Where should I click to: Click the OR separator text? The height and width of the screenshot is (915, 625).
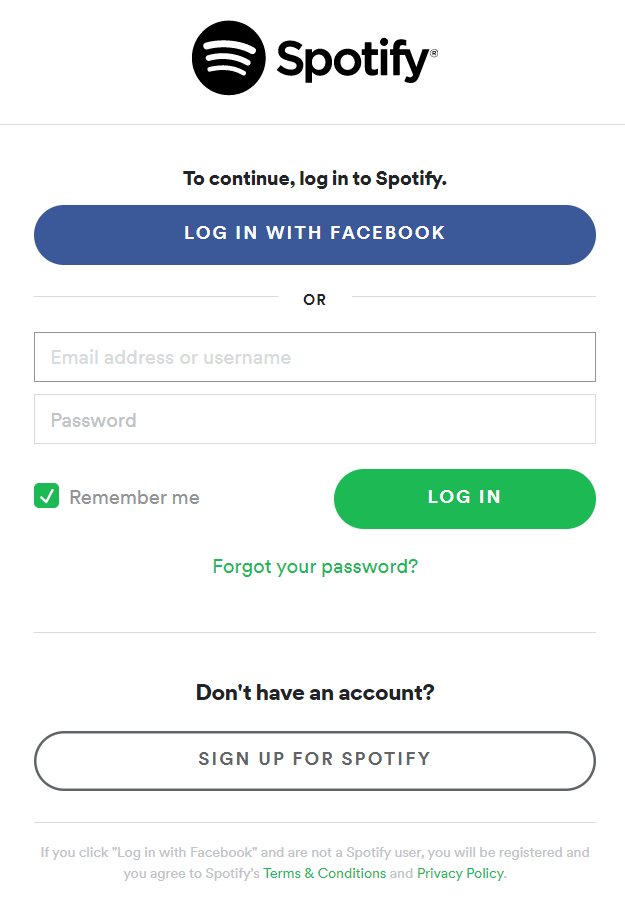click(x=315, y=299)
